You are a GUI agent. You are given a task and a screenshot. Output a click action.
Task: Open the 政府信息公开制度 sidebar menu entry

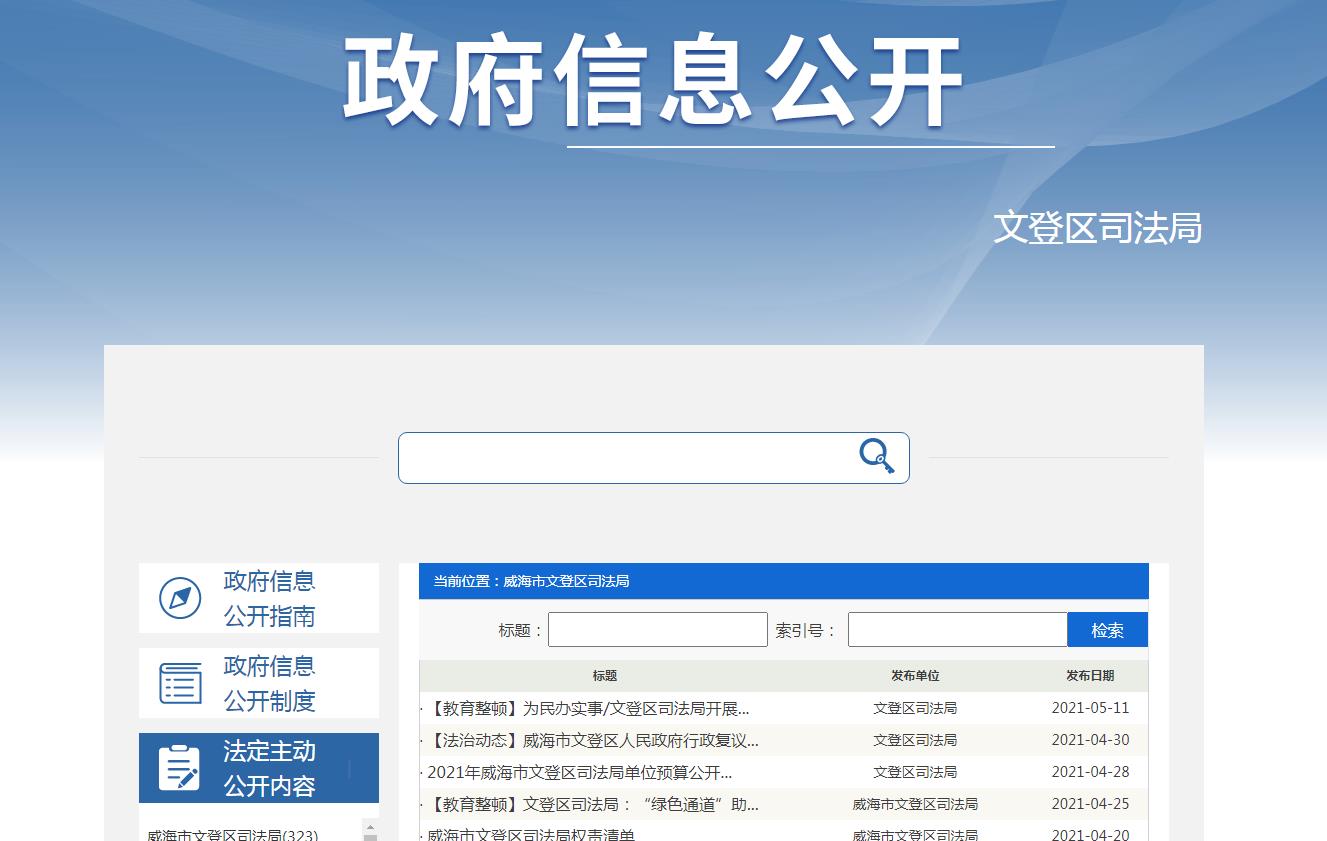[x=269, y=683]
